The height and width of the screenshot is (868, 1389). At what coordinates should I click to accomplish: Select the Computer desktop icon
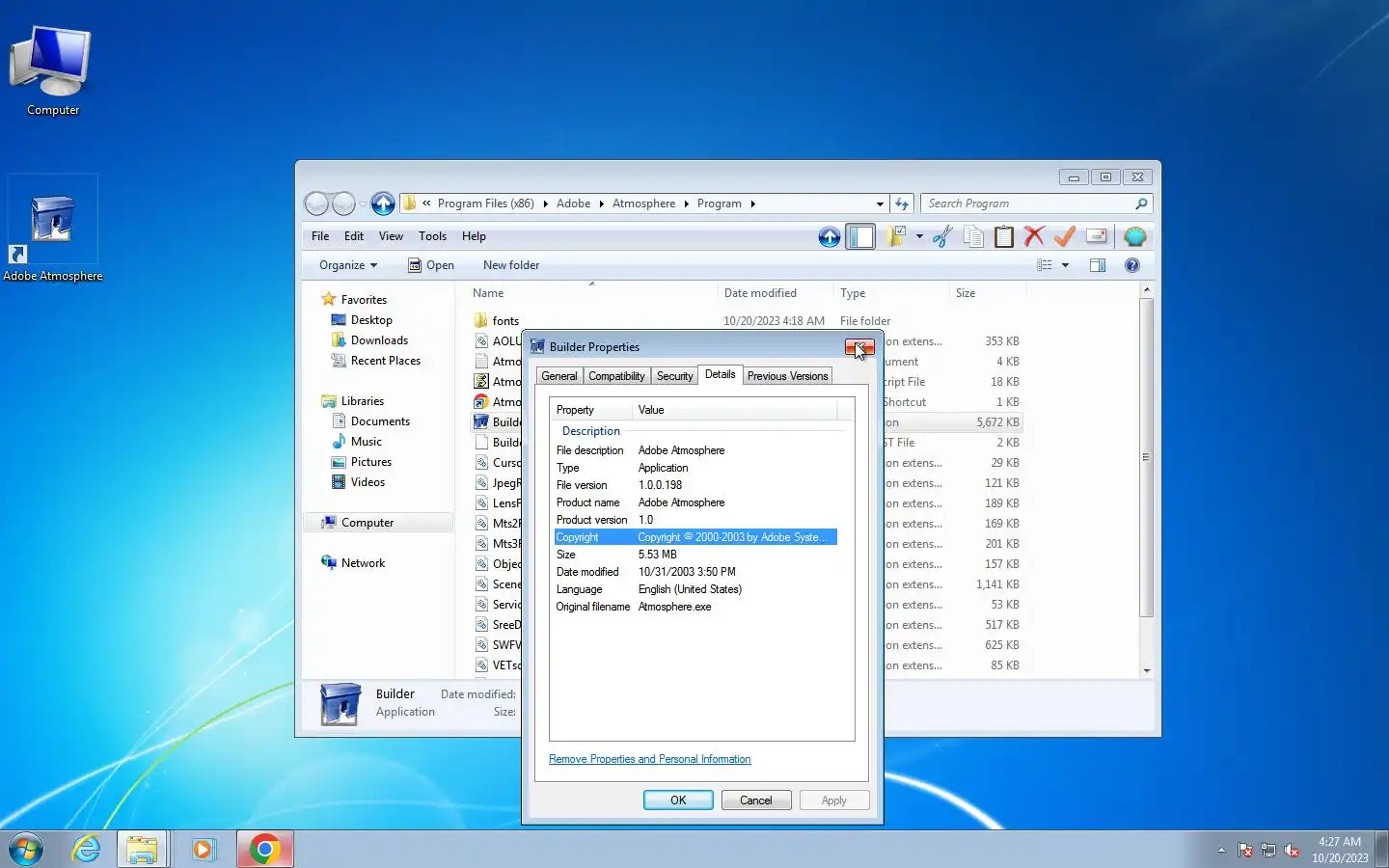point(52,69)
